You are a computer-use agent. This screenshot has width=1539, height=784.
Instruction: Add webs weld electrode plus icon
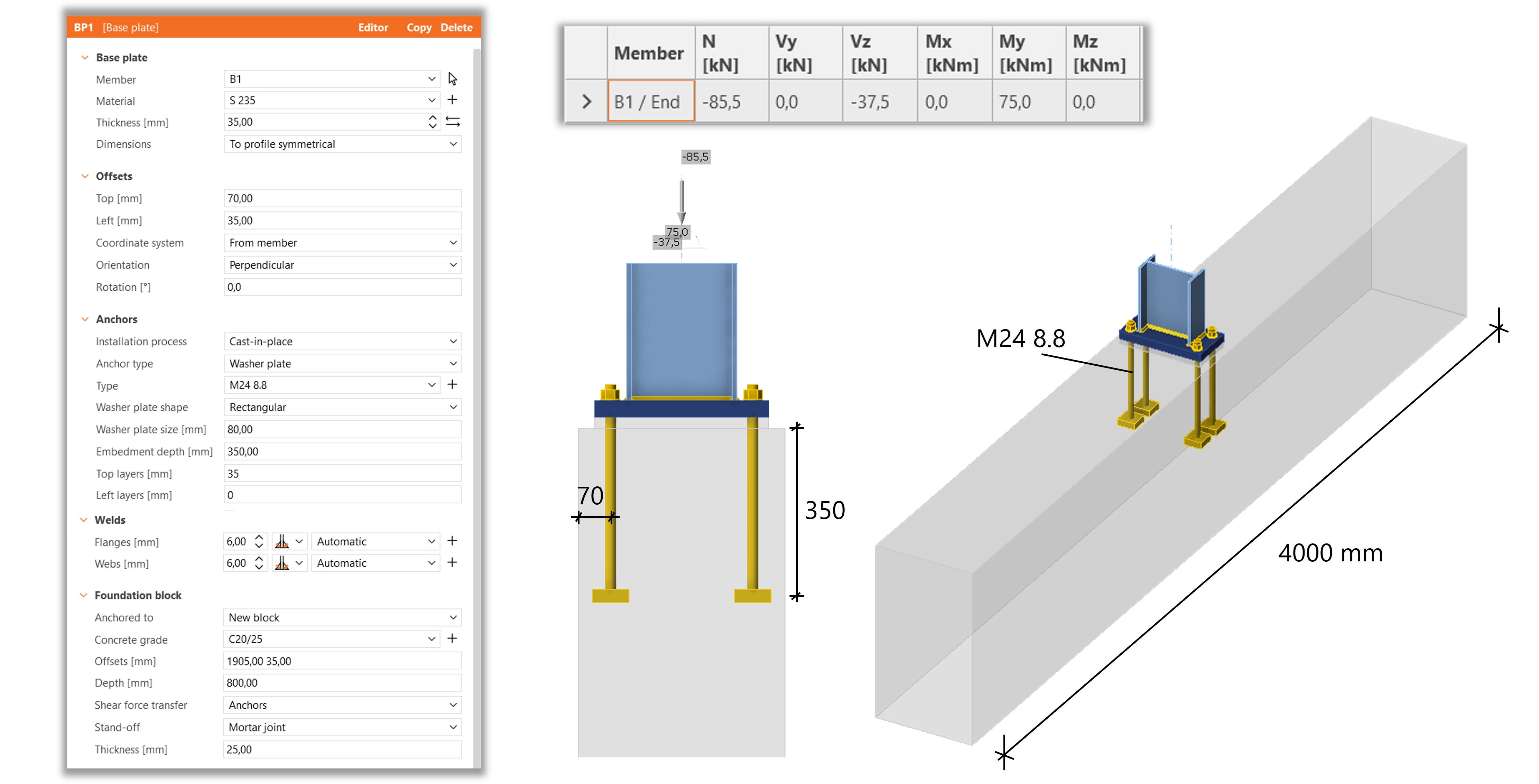pyautogui.click(x=452, y=562)
